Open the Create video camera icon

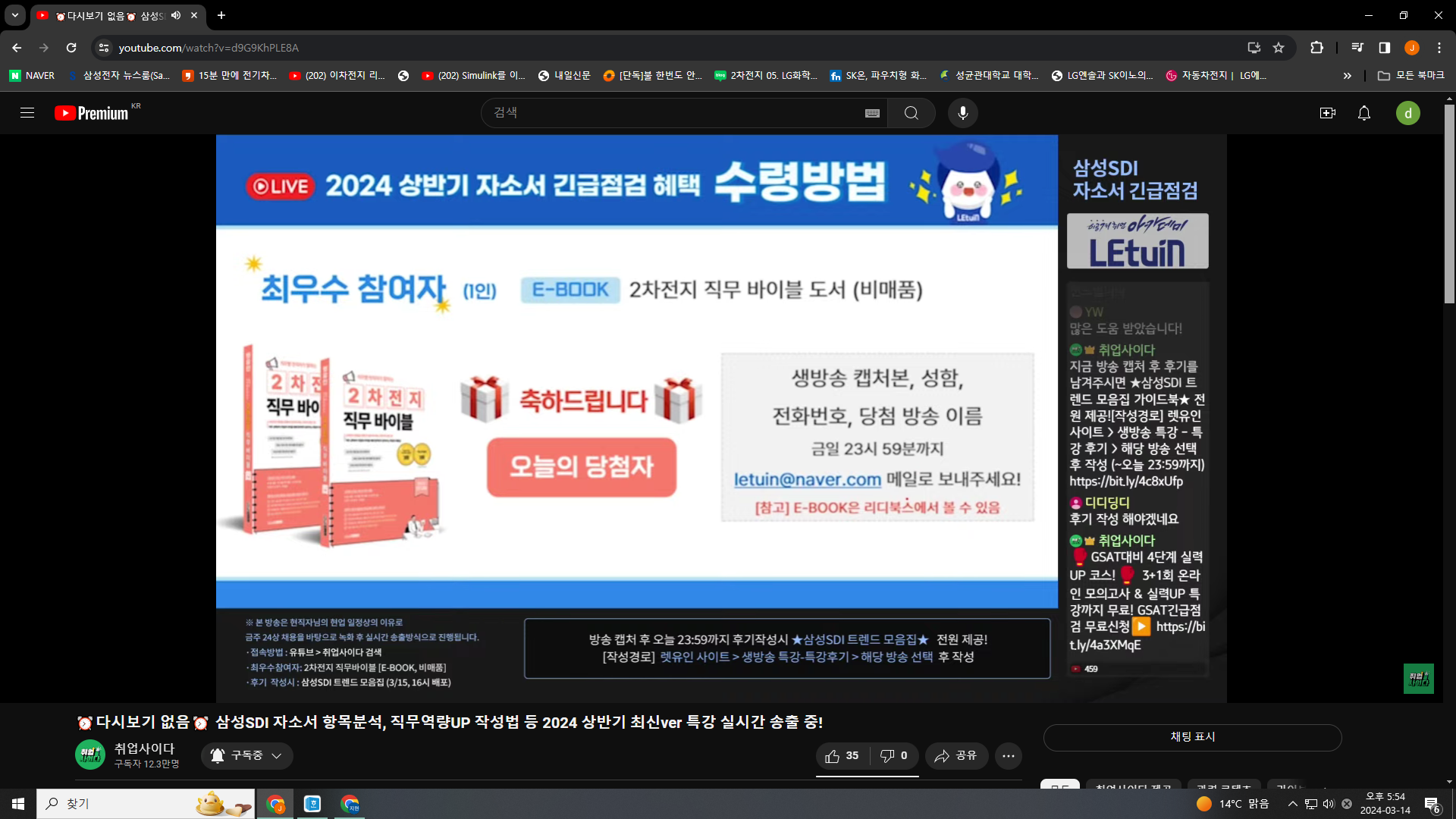tap(1327, 113)
